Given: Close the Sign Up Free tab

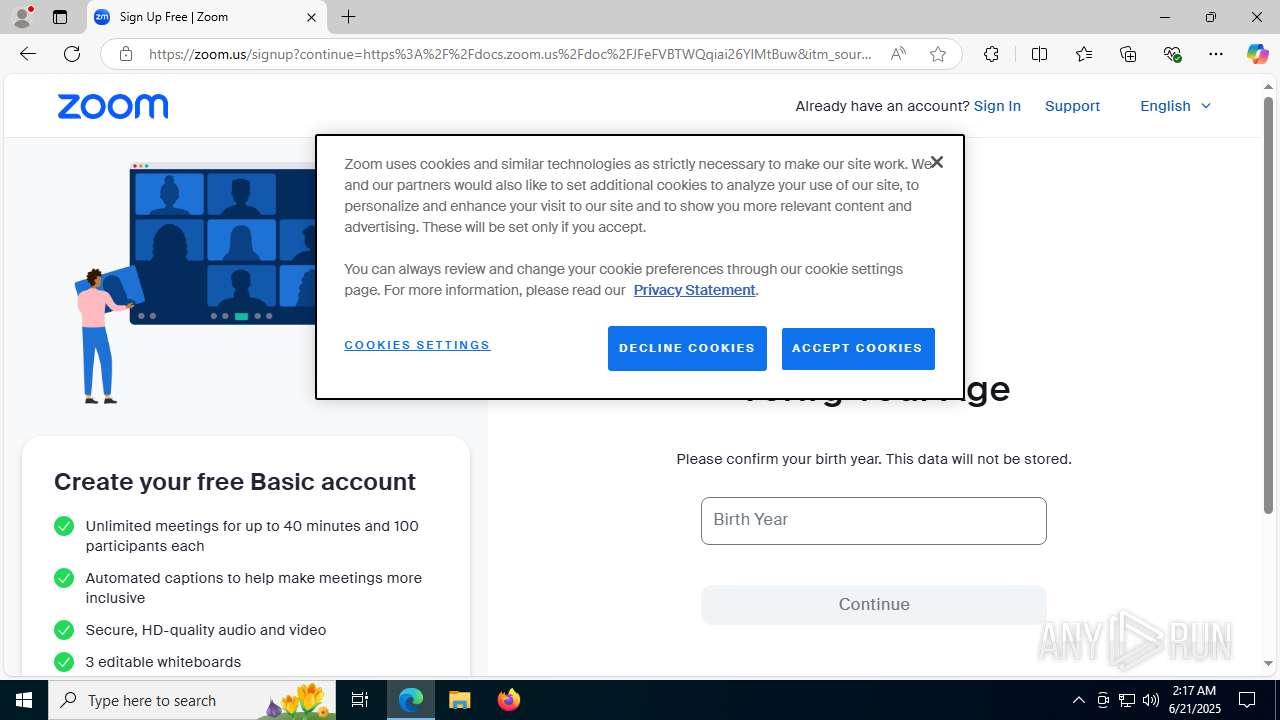Looking at the screenshot, I should coord(311,17).
